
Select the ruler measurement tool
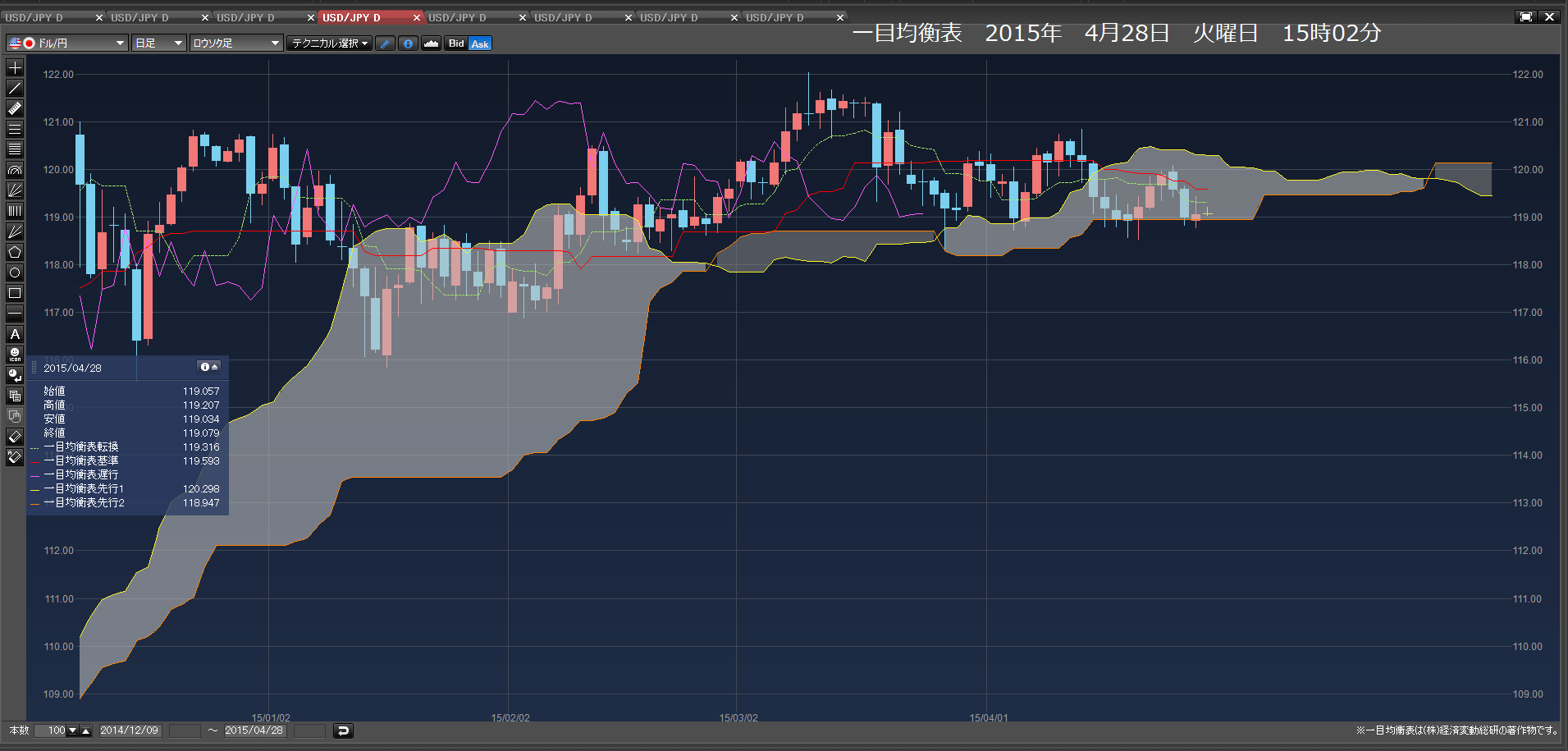[x=15, y=108]
